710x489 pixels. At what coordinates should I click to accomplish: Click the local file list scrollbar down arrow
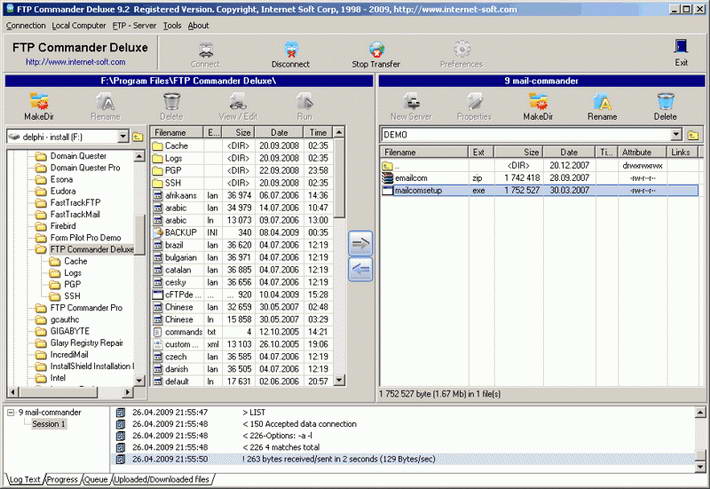(x=339, y=380)
